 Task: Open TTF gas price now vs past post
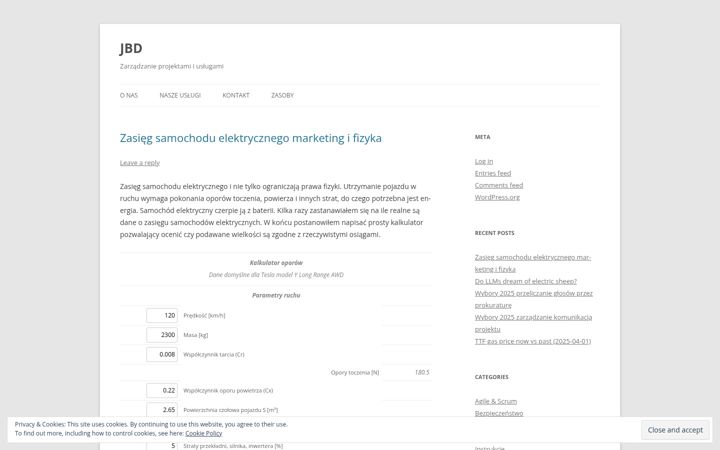coord(533,341)
